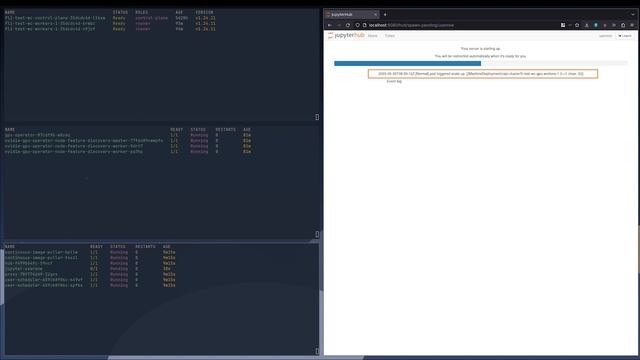Click the control-plane node row in terminal
Viewport: 640px width, 360px height.
click(x=110, y=18)
